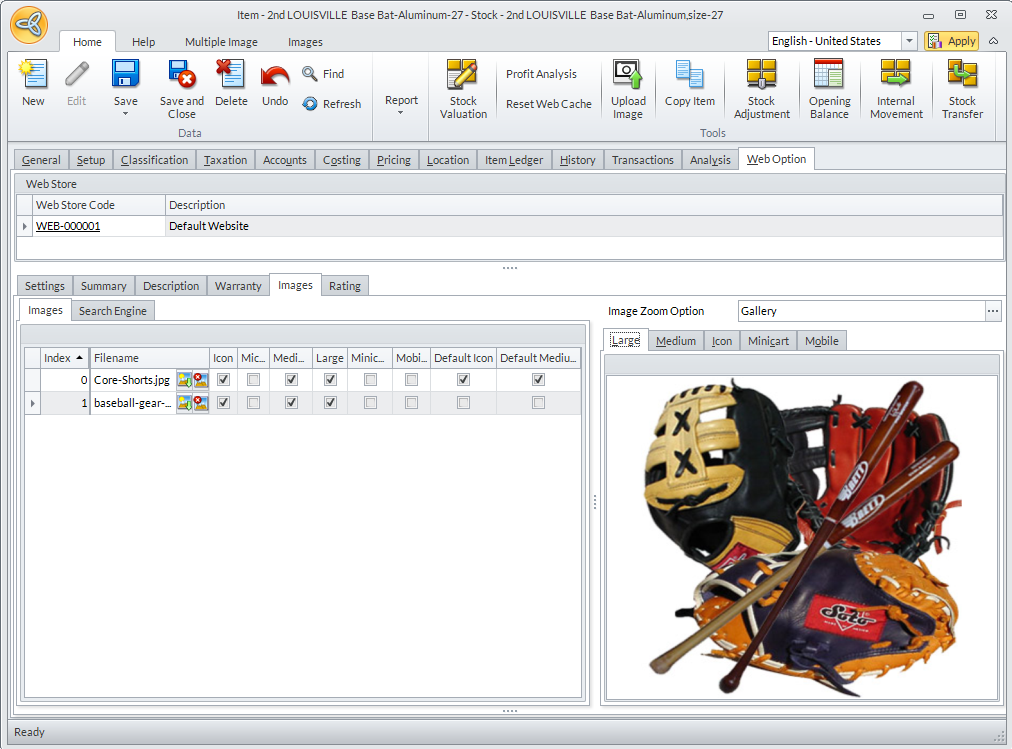Click the Save and Close icon
The height and width of the screenshot is (749, 1012).
click(x=182, y=76)
